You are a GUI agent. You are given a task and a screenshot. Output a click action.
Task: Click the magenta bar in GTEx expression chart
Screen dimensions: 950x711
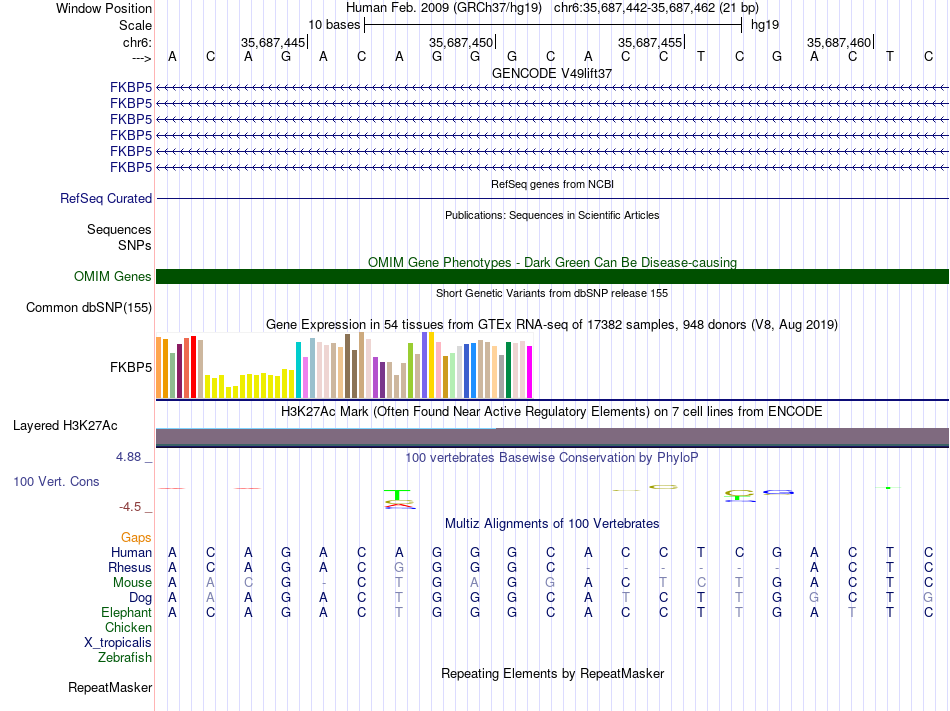pos(530,371)
